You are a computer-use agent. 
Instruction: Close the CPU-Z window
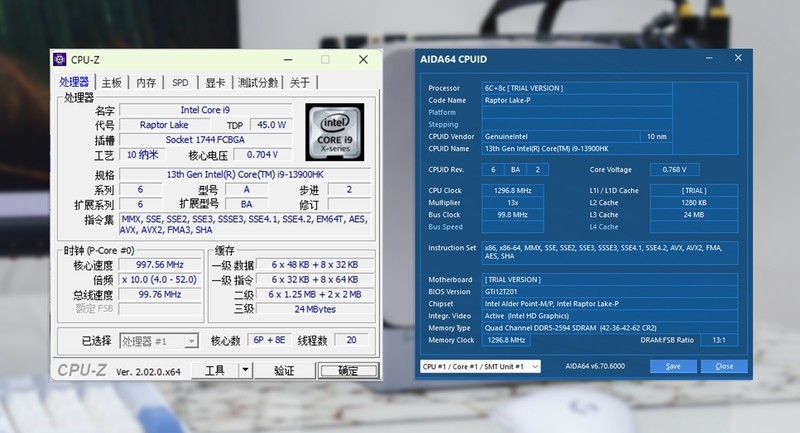coord(363,60)
